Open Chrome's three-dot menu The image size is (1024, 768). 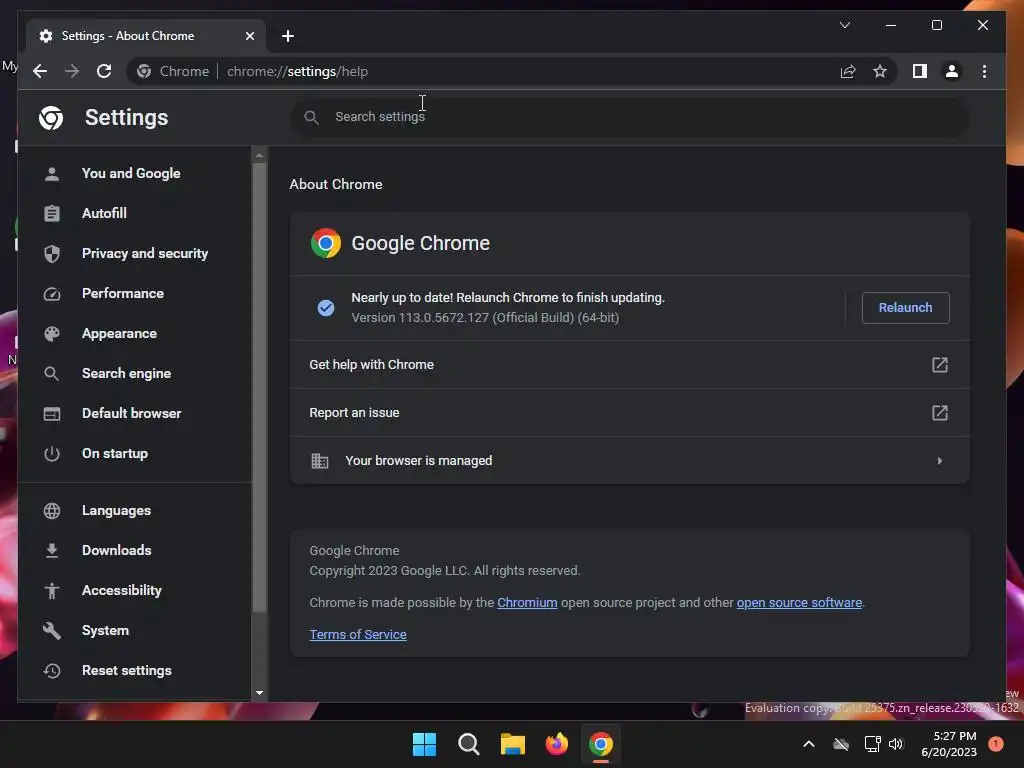[x=984, y=71]
